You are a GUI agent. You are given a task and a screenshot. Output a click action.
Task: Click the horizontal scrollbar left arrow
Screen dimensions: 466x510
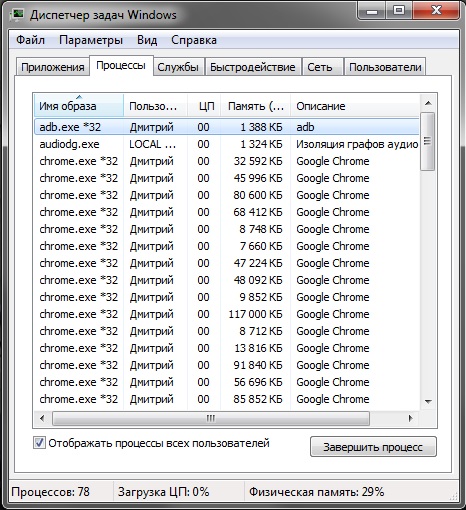tap(42, 418)
